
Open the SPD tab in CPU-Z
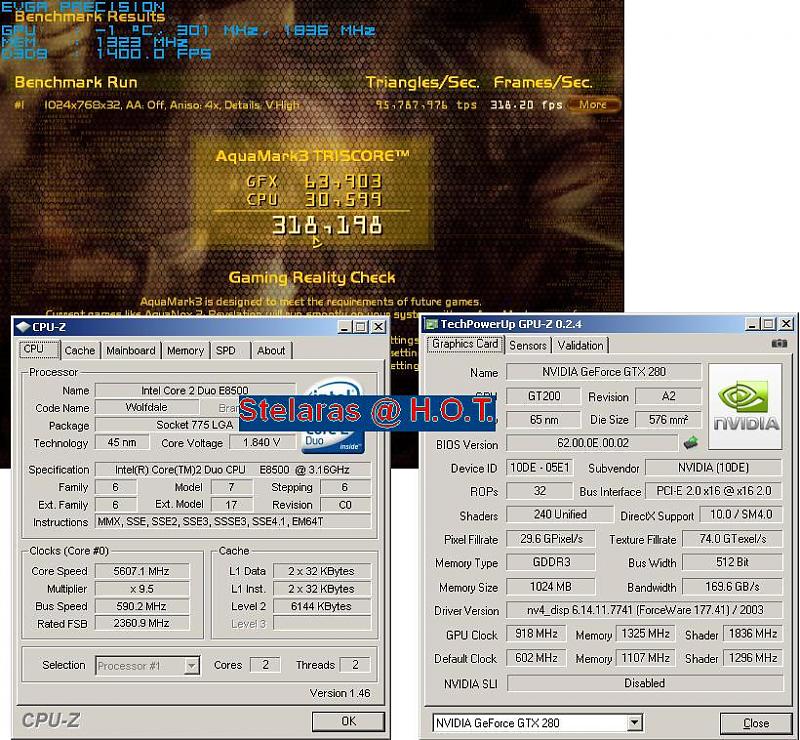tap(226, 351)
